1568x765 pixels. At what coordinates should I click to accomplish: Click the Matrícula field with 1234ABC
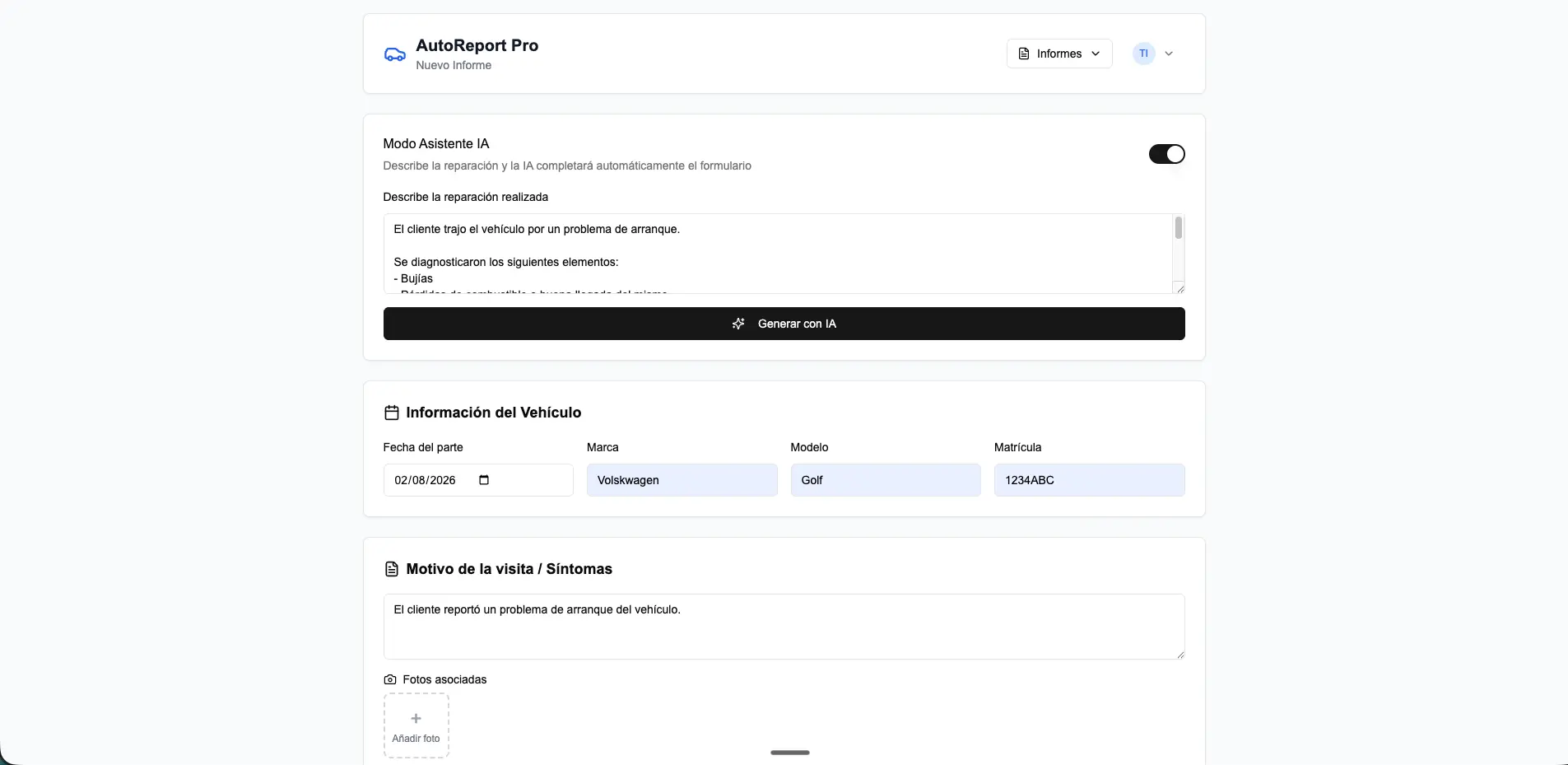1089,480
